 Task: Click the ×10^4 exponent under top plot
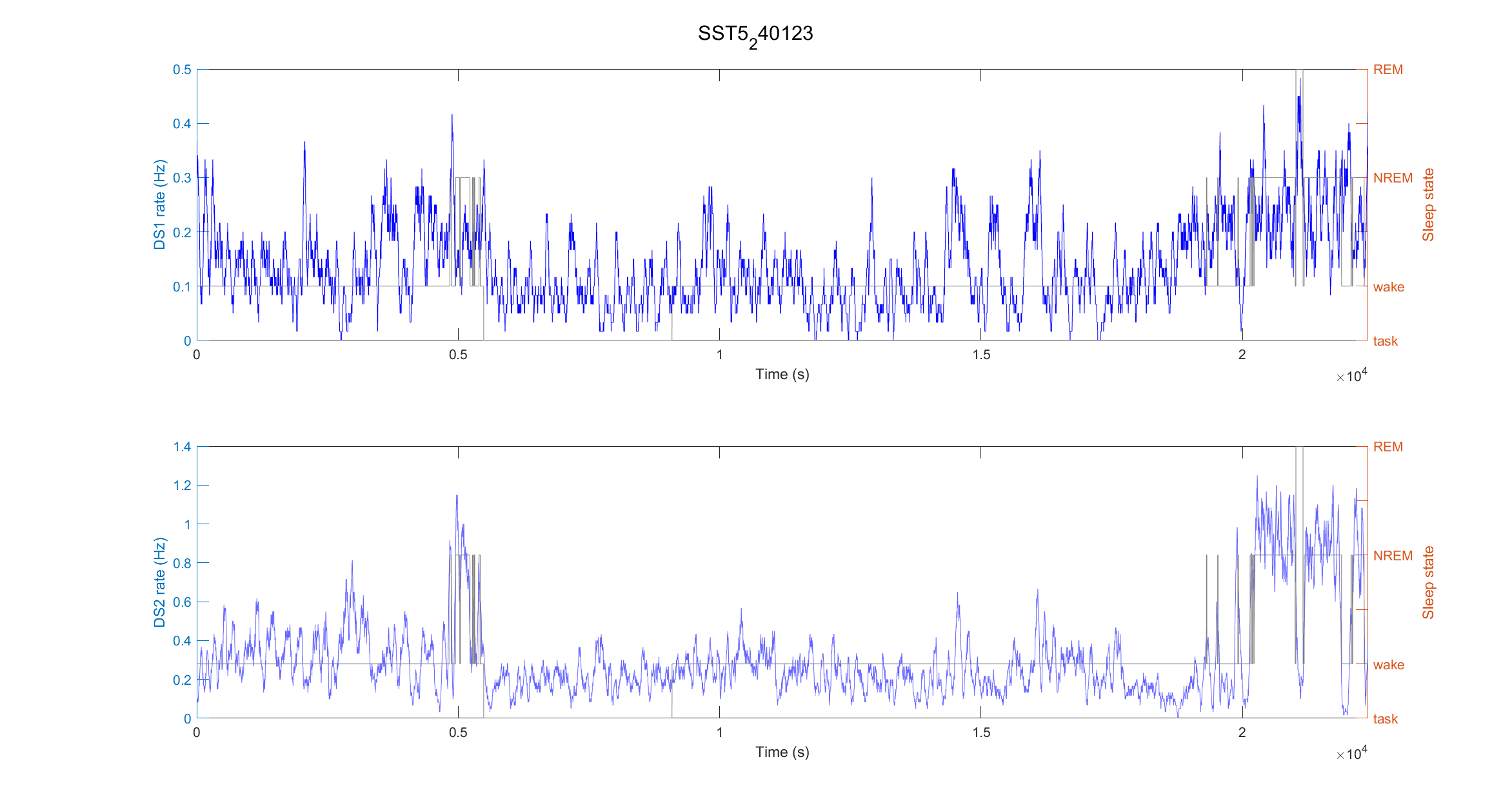point(1351,375)
